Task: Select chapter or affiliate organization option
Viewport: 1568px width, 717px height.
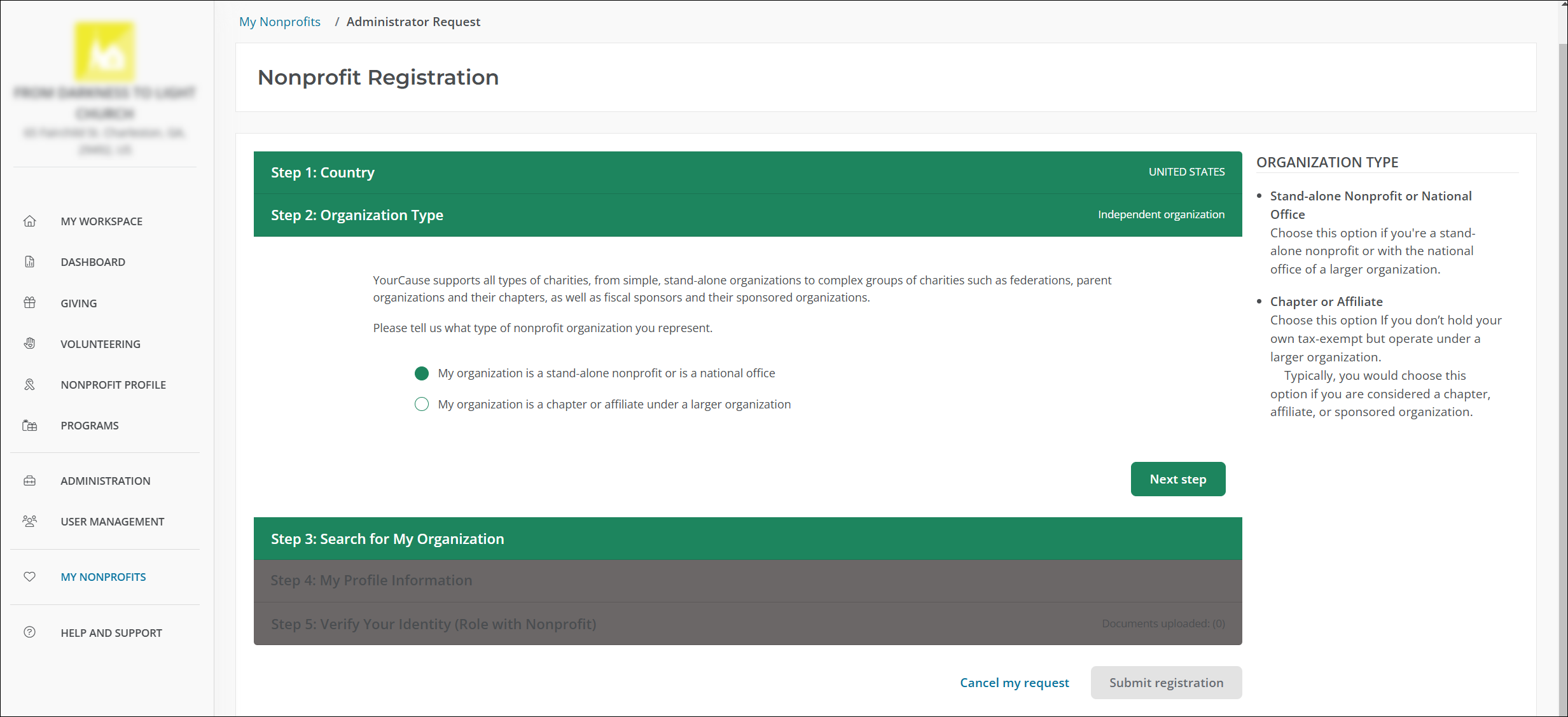Action: (x=422, y=405)
